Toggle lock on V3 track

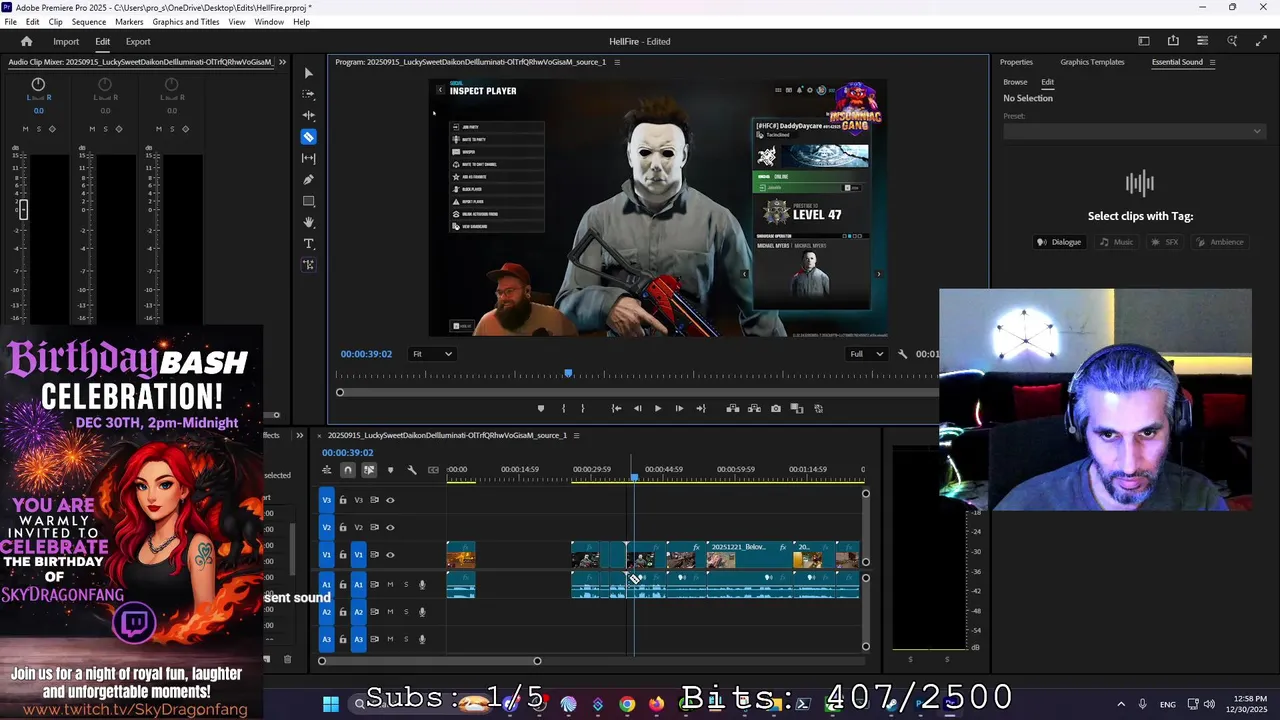pos(343,500)
